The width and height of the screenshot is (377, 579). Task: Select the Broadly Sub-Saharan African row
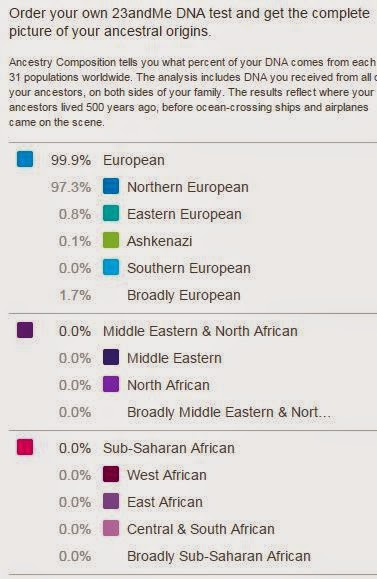point(192,556)
